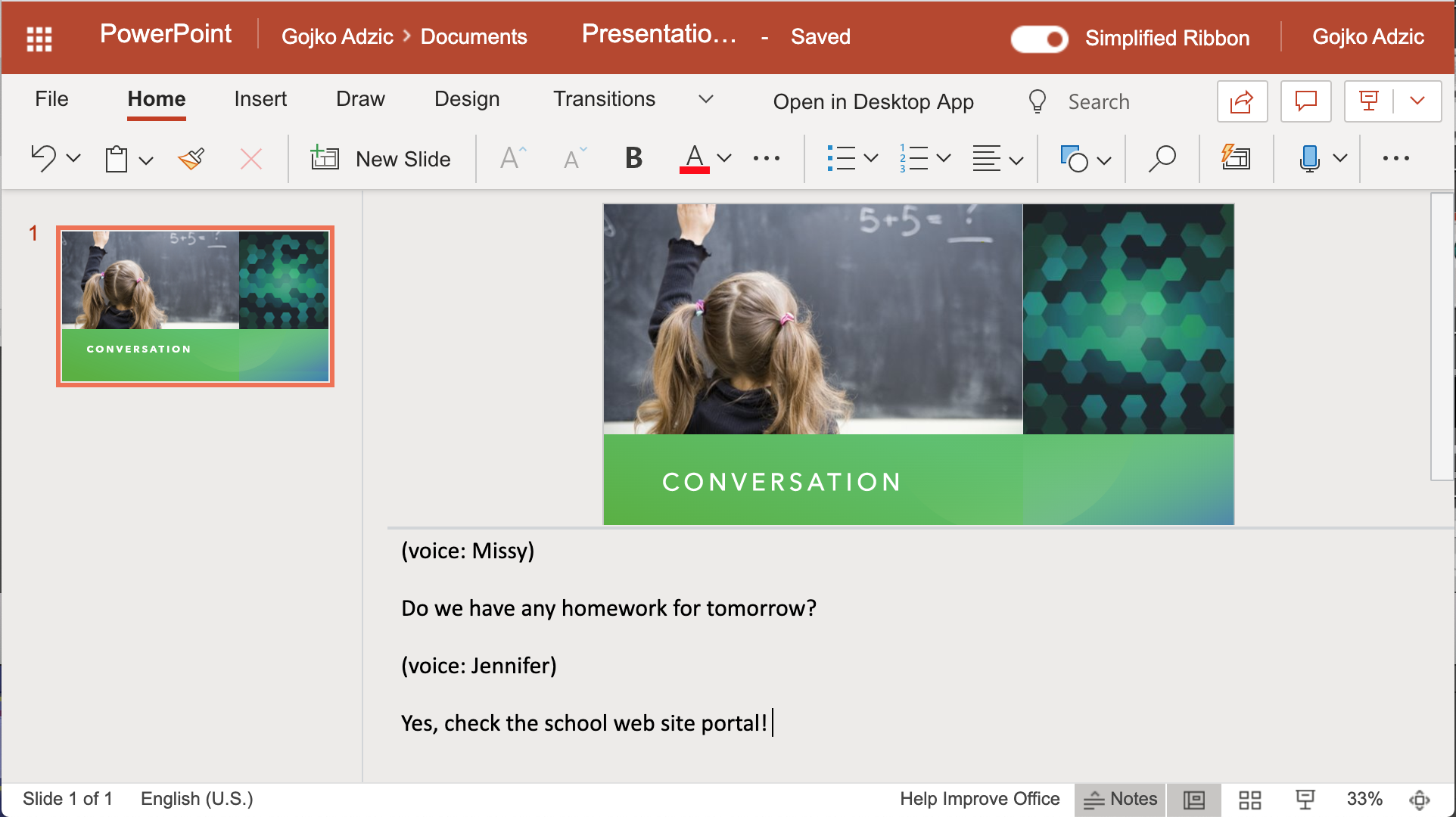
Task: Start Slide Show from status bar
Action: 1305,800
